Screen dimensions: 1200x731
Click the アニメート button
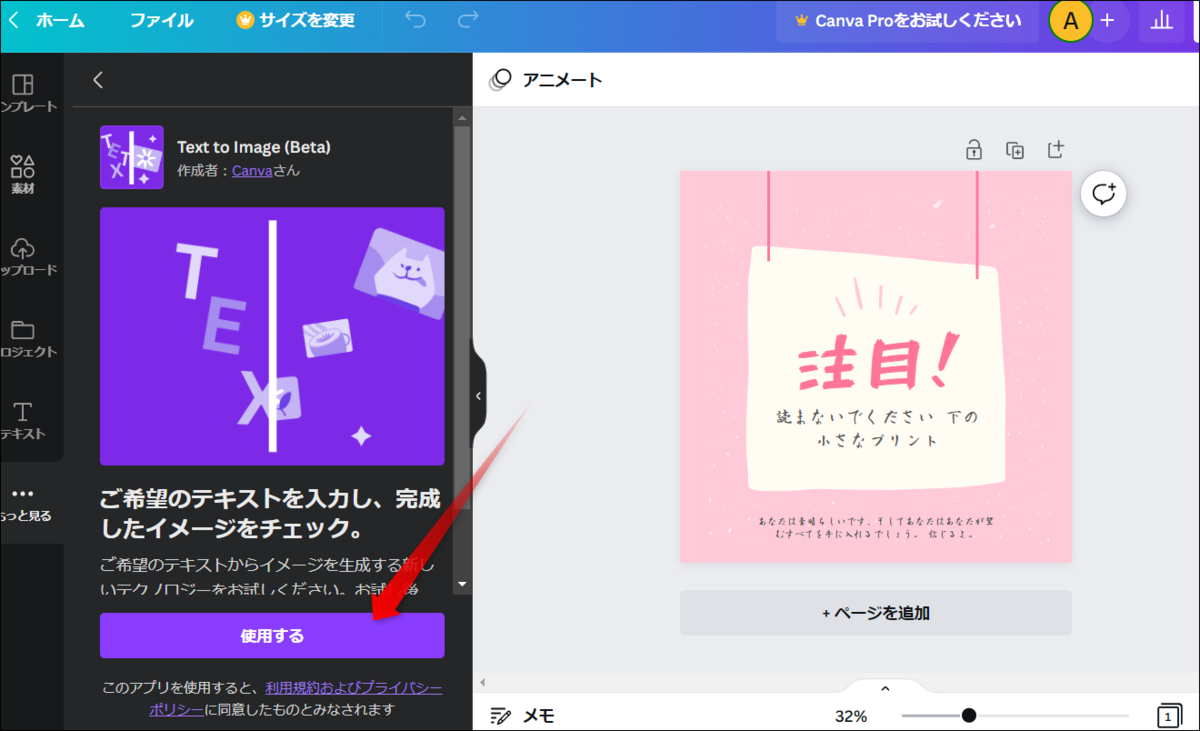[x=546, y=80]
